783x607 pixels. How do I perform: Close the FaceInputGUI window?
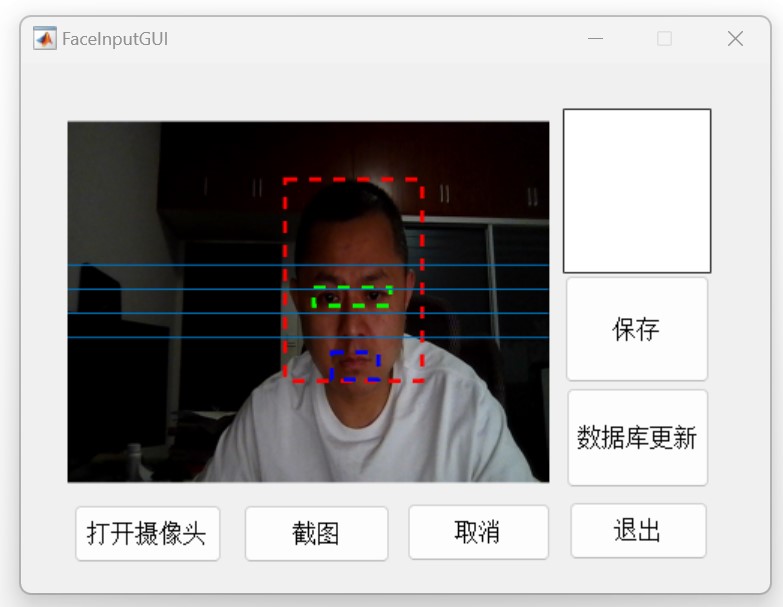coord(735,38)
